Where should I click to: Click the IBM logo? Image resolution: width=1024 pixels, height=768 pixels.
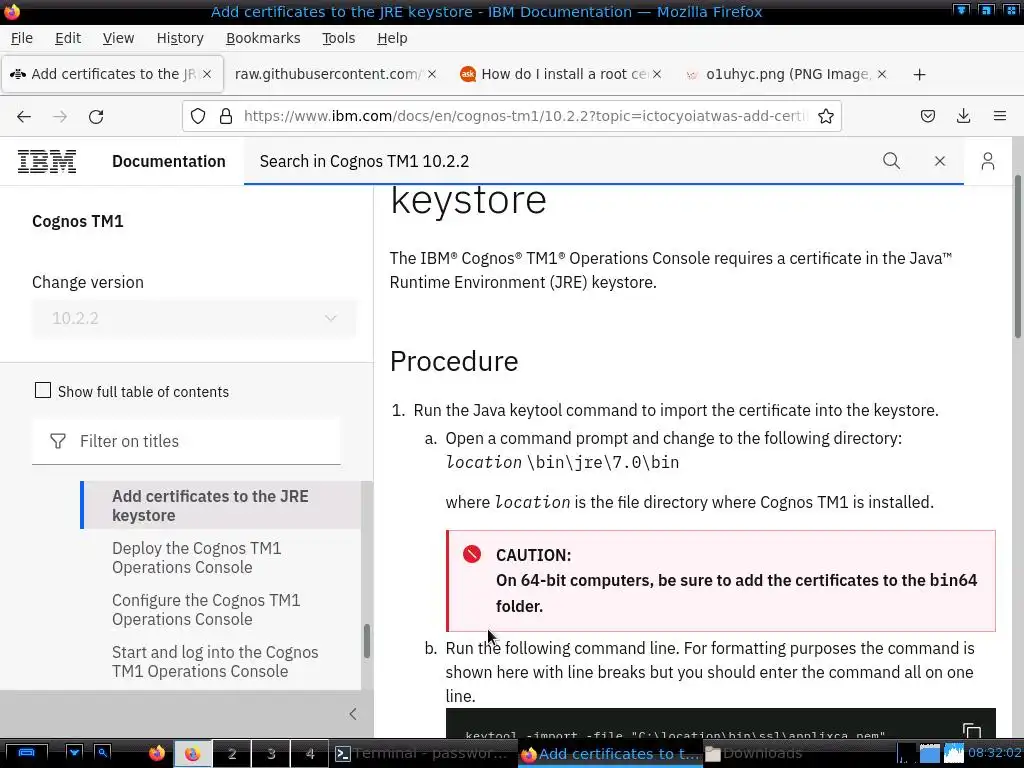(46, 161)
